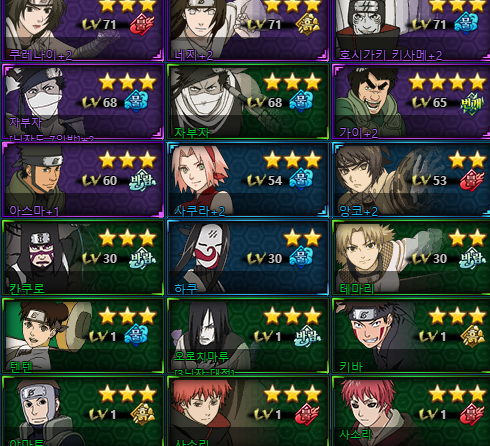Select the Kurenai+2 character card

[83, 30]
